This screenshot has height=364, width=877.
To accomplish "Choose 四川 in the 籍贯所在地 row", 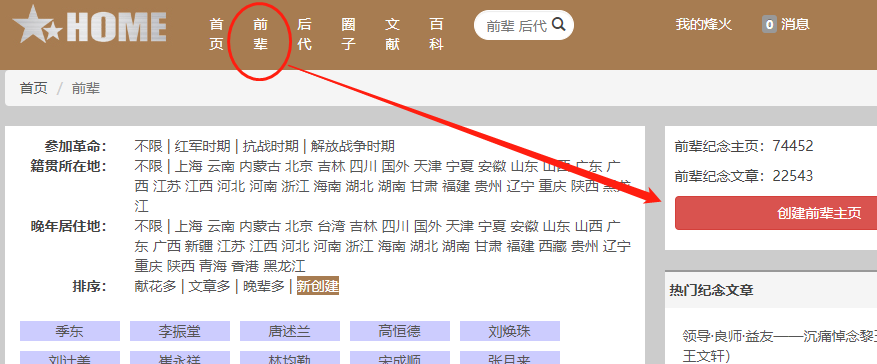I will pos(364,166).
